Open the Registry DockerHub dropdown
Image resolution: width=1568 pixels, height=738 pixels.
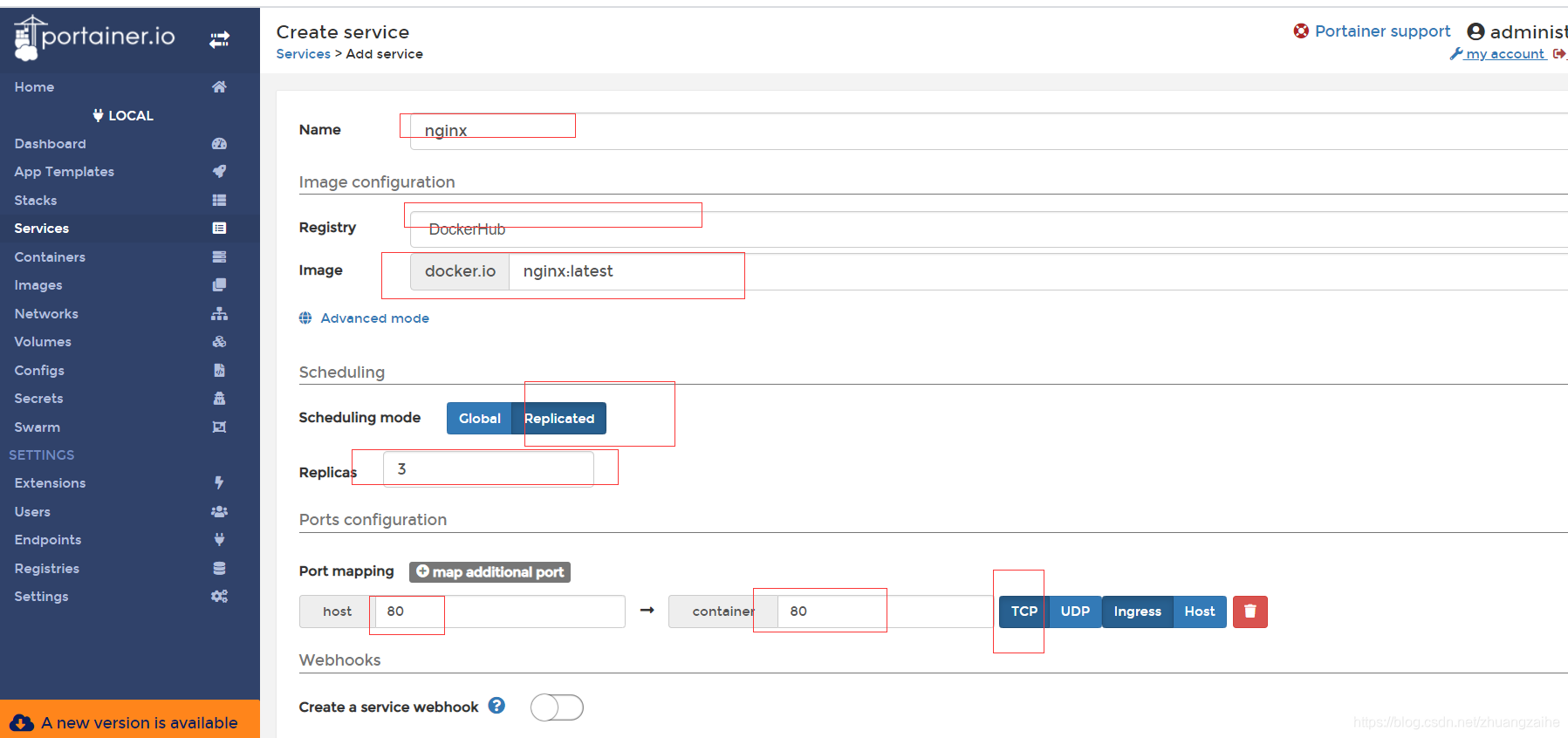point(989,229)
